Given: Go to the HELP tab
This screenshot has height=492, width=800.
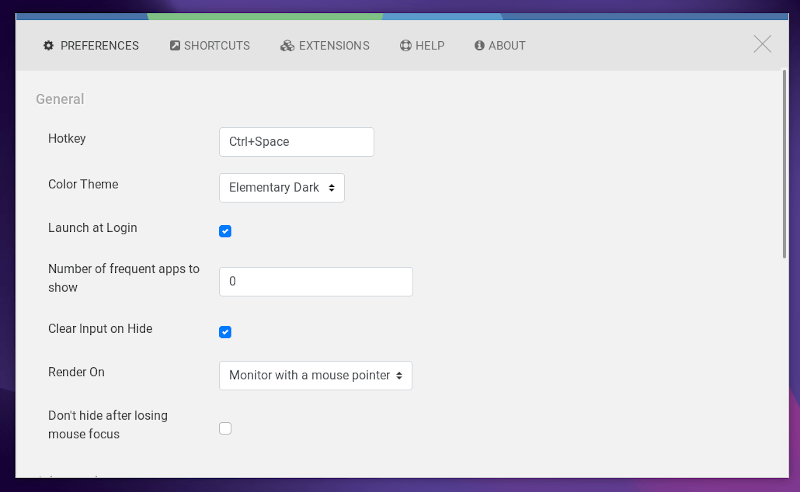Looking at the screenshot, I should click(422, 46).
